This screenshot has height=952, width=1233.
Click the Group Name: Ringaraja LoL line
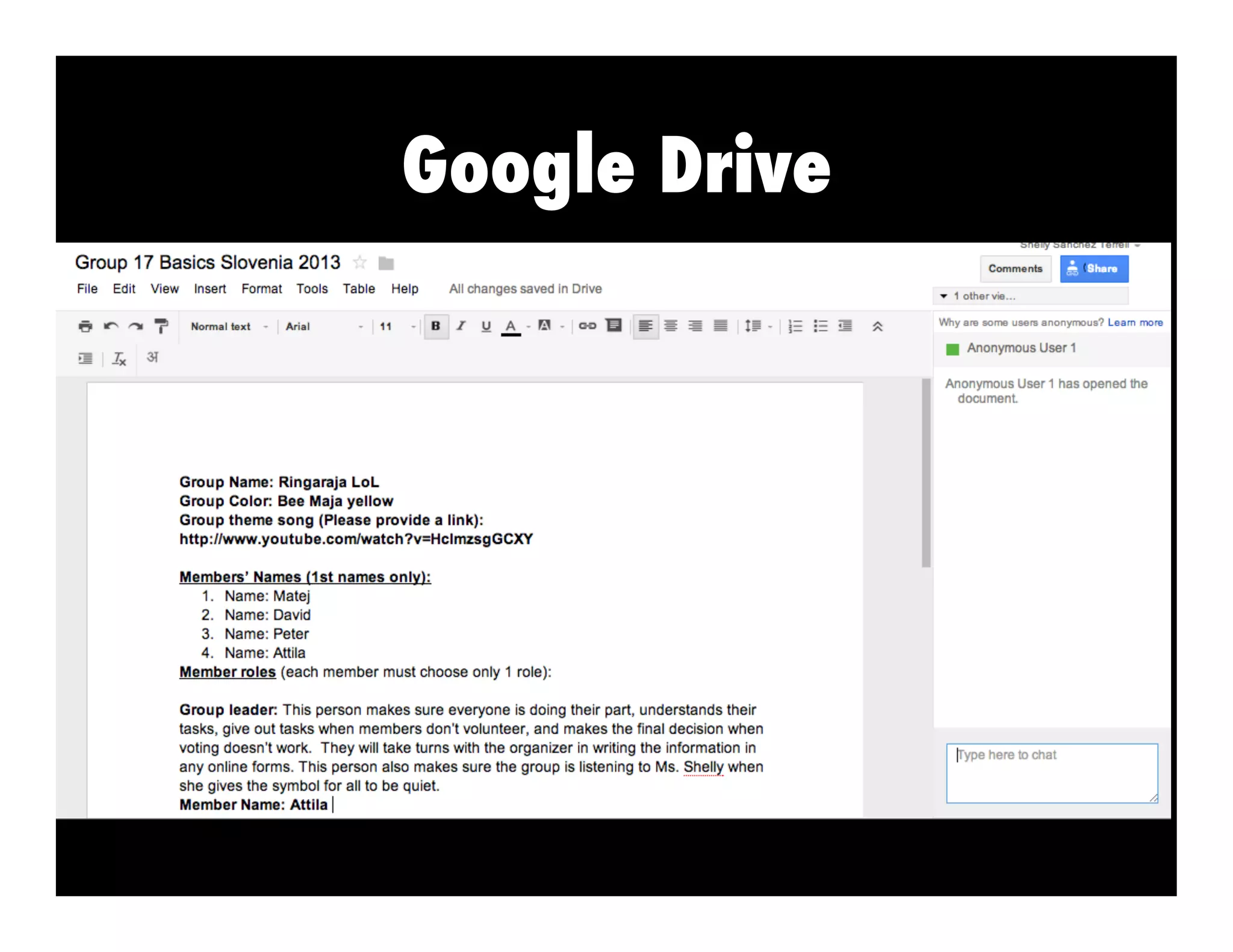(279, 483)
